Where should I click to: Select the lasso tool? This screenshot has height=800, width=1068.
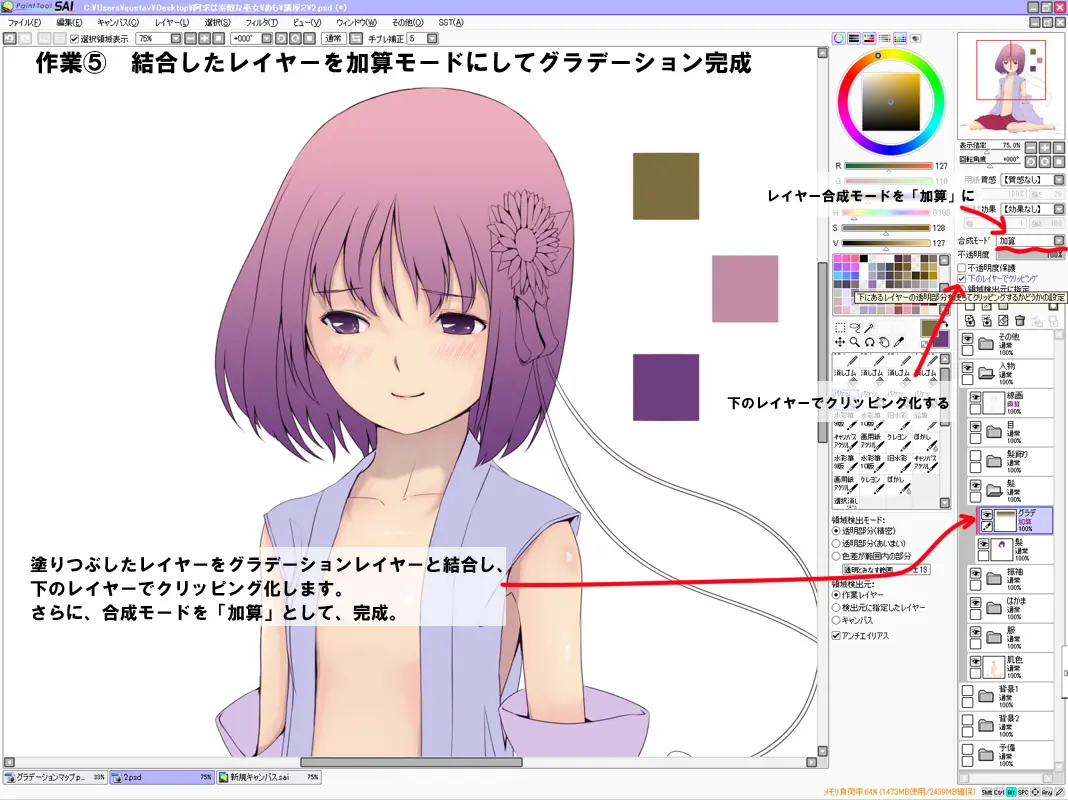tap(855, 328)
